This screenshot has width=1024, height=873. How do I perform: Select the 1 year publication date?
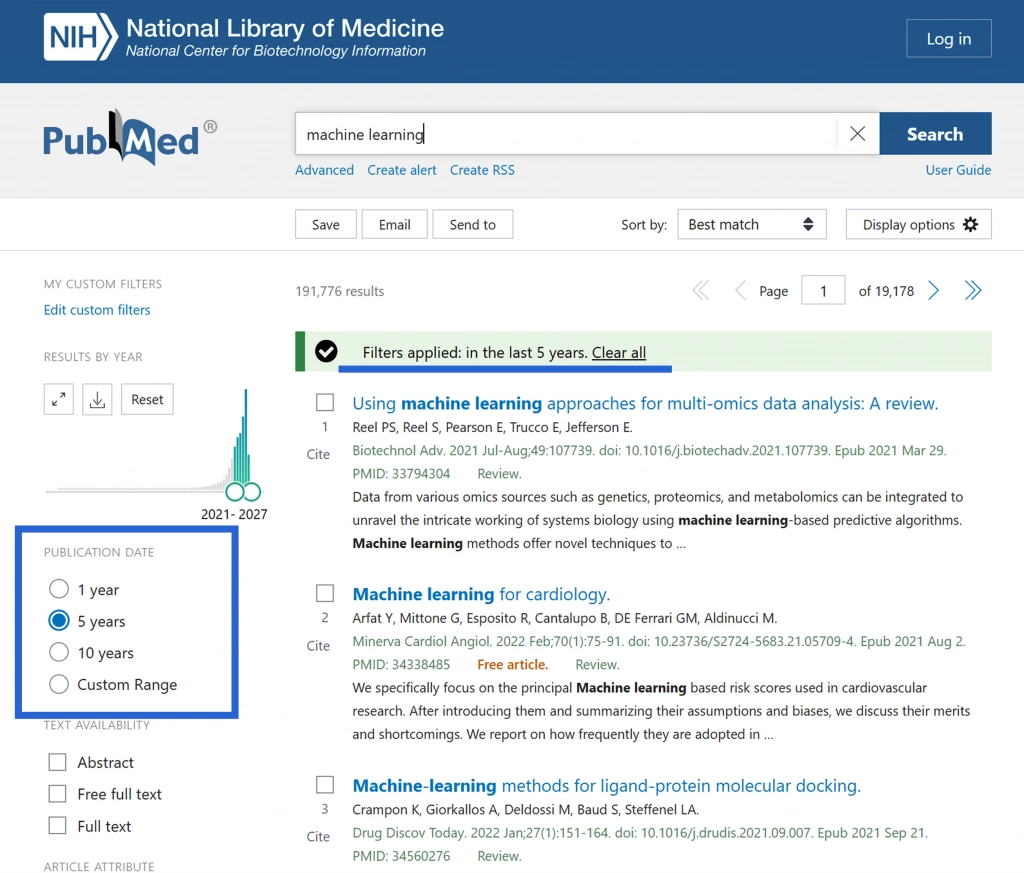click(59, 589)
